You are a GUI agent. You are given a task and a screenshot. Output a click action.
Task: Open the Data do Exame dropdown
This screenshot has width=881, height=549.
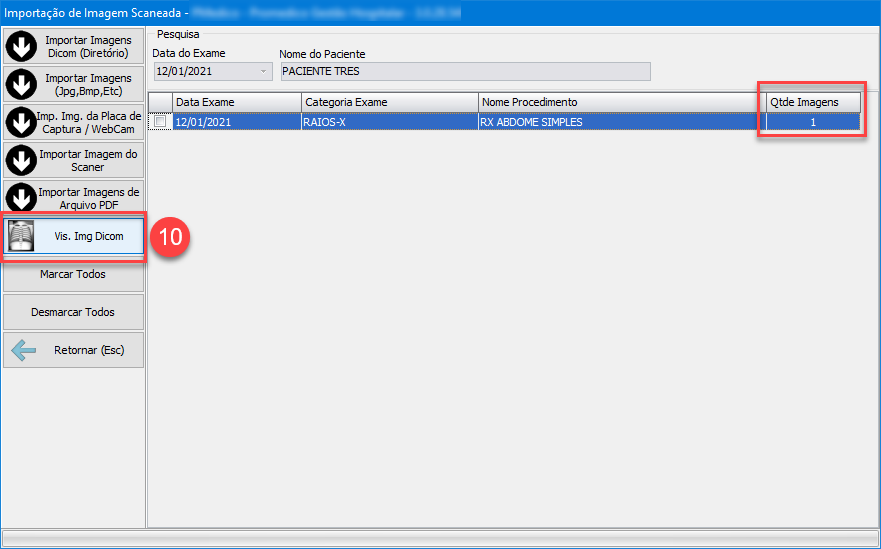click(x=264, y=72)
